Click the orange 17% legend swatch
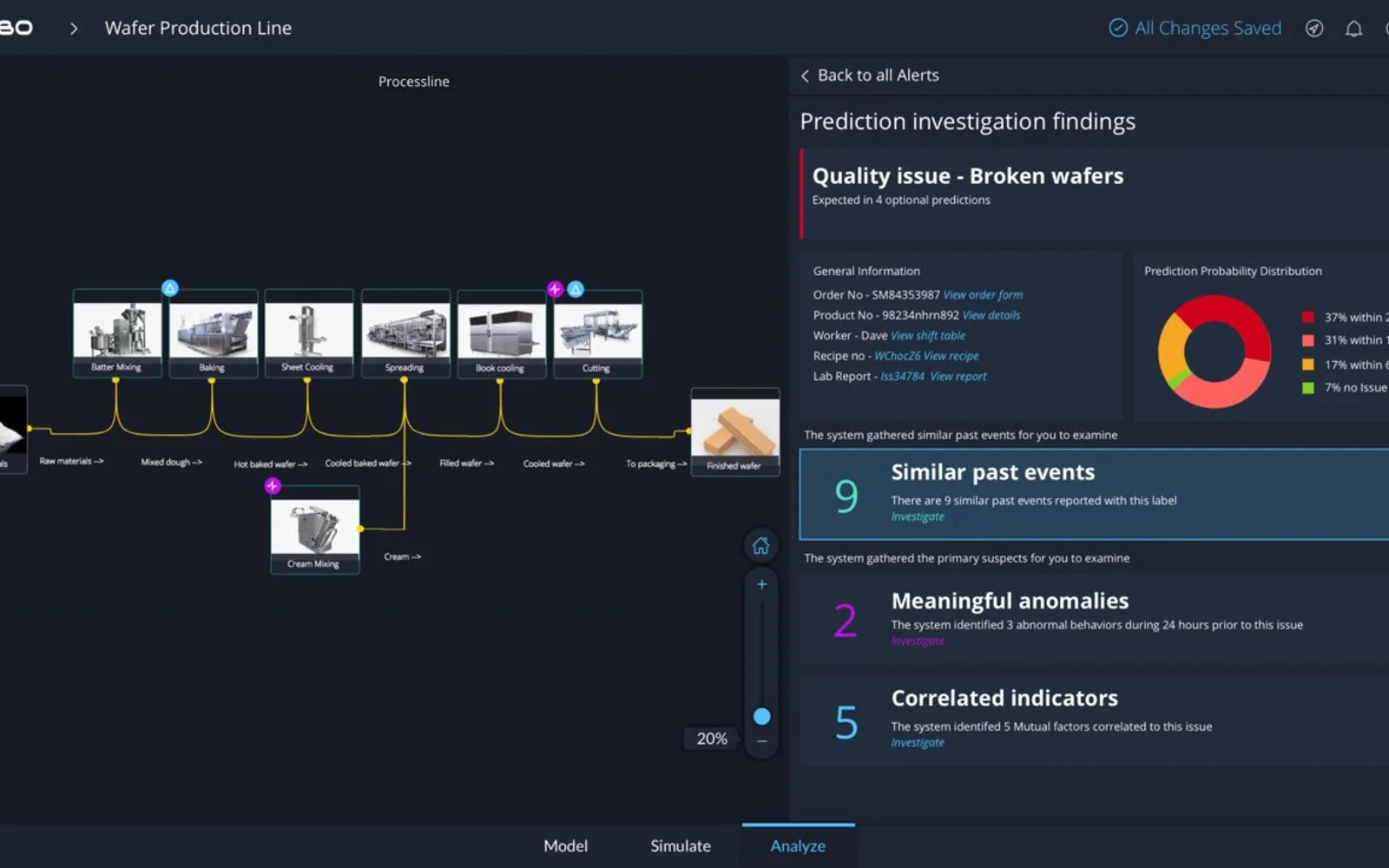 1308,365
